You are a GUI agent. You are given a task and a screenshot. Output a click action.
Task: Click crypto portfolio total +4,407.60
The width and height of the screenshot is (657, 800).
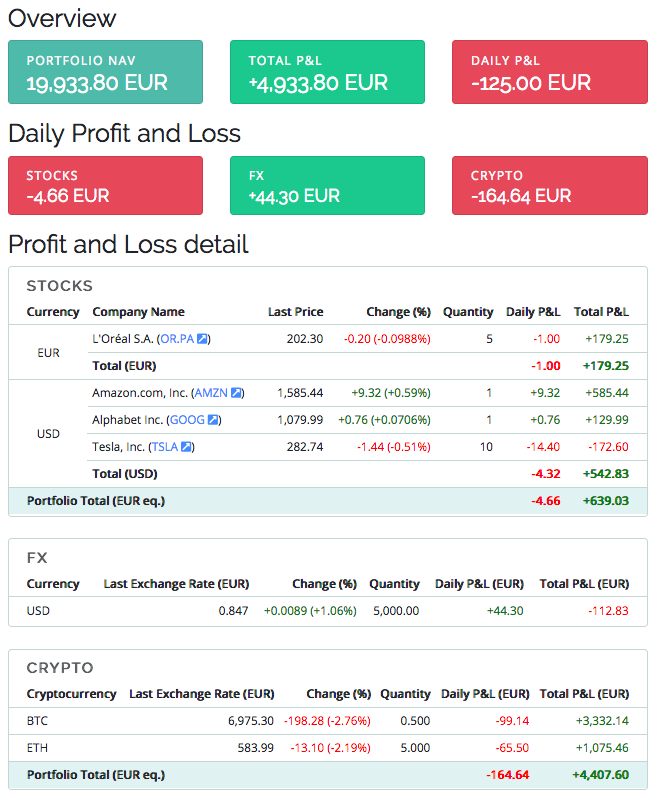click(600, 775)
